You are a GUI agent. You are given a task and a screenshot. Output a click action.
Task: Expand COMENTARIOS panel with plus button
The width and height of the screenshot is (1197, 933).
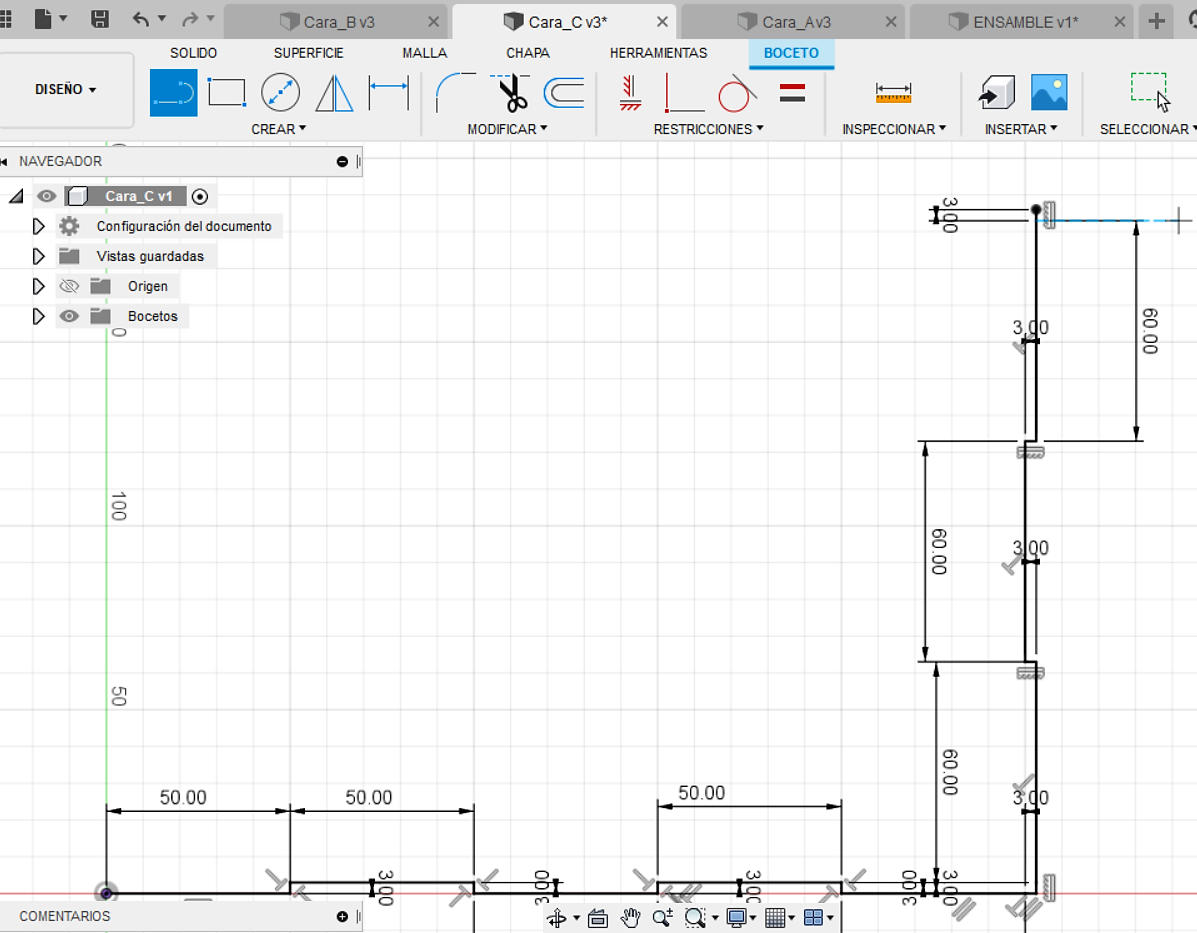(x=342, y=916)
